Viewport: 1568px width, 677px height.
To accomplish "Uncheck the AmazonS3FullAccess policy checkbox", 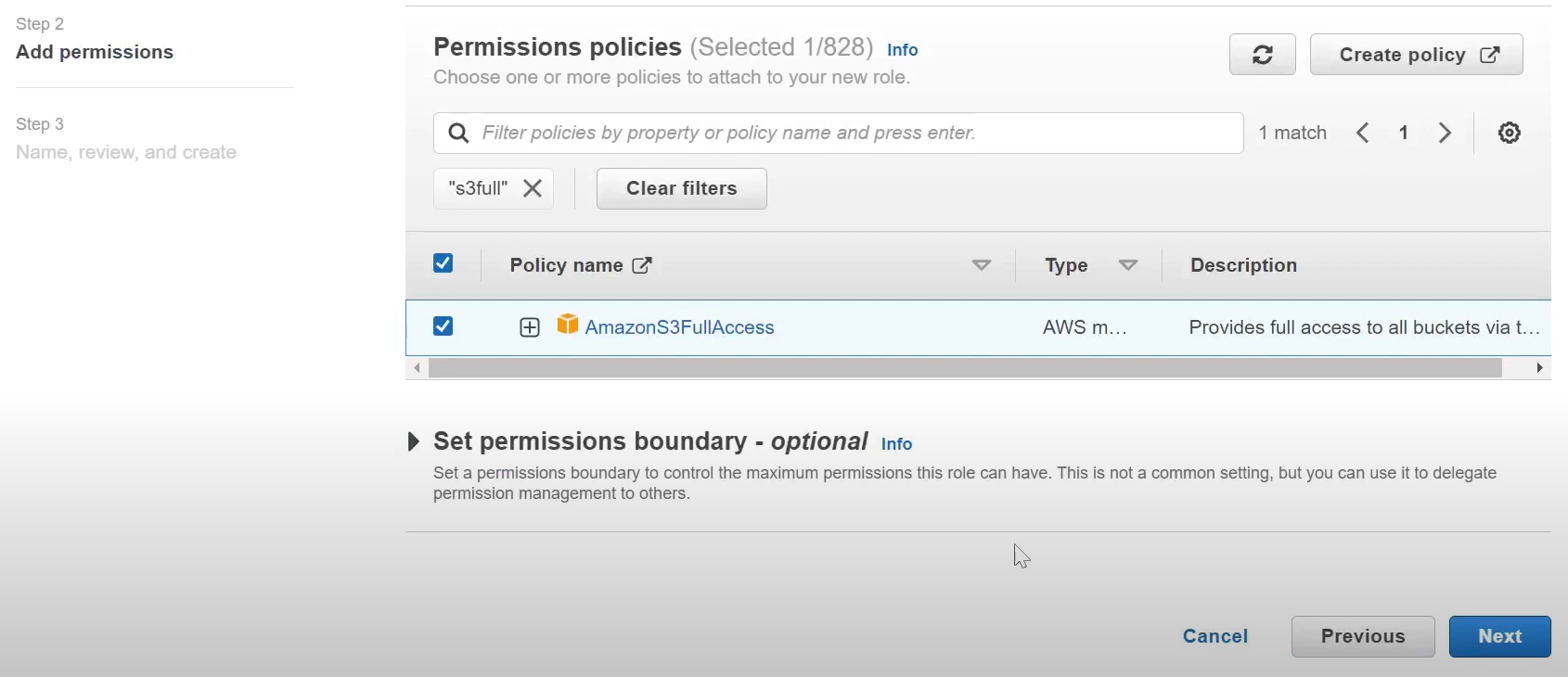I will pyautogui.click(x=443, y=326).
